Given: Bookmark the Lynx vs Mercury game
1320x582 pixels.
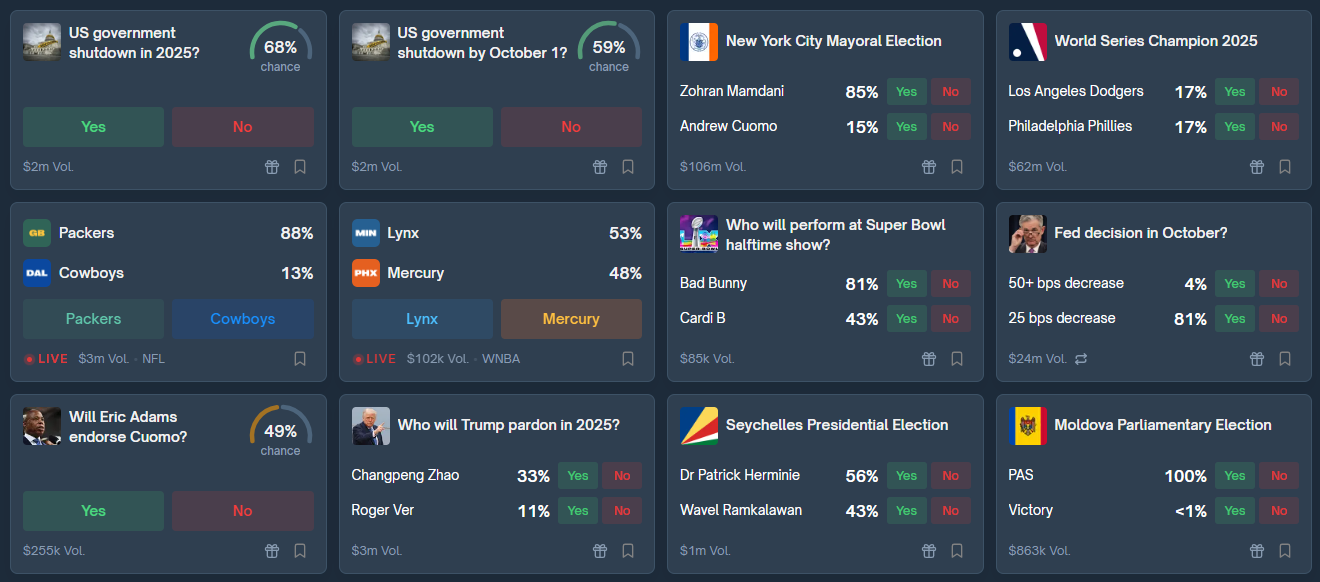Looking at the screenshot, I should (628, 359).
